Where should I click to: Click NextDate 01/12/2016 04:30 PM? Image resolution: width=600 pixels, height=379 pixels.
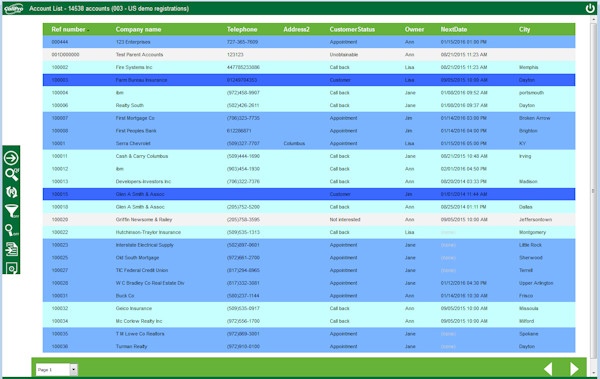click(x=463, y=283)
